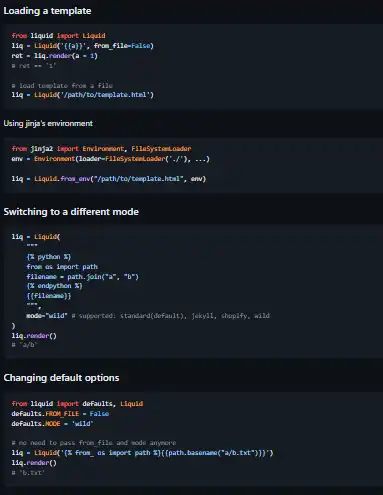Click the comment listing supported modes
This screenshot has height=495, width=383.
pyautogui.click(x=171, y=316)
